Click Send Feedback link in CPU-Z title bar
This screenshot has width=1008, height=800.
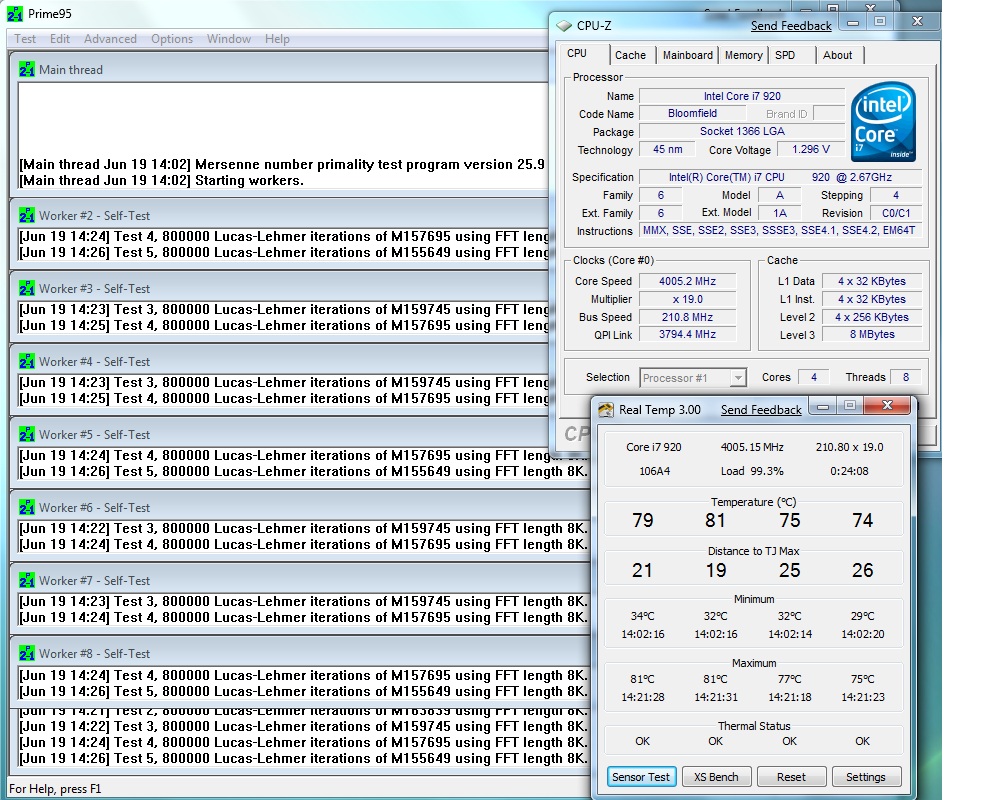click(x=791, y=26)
